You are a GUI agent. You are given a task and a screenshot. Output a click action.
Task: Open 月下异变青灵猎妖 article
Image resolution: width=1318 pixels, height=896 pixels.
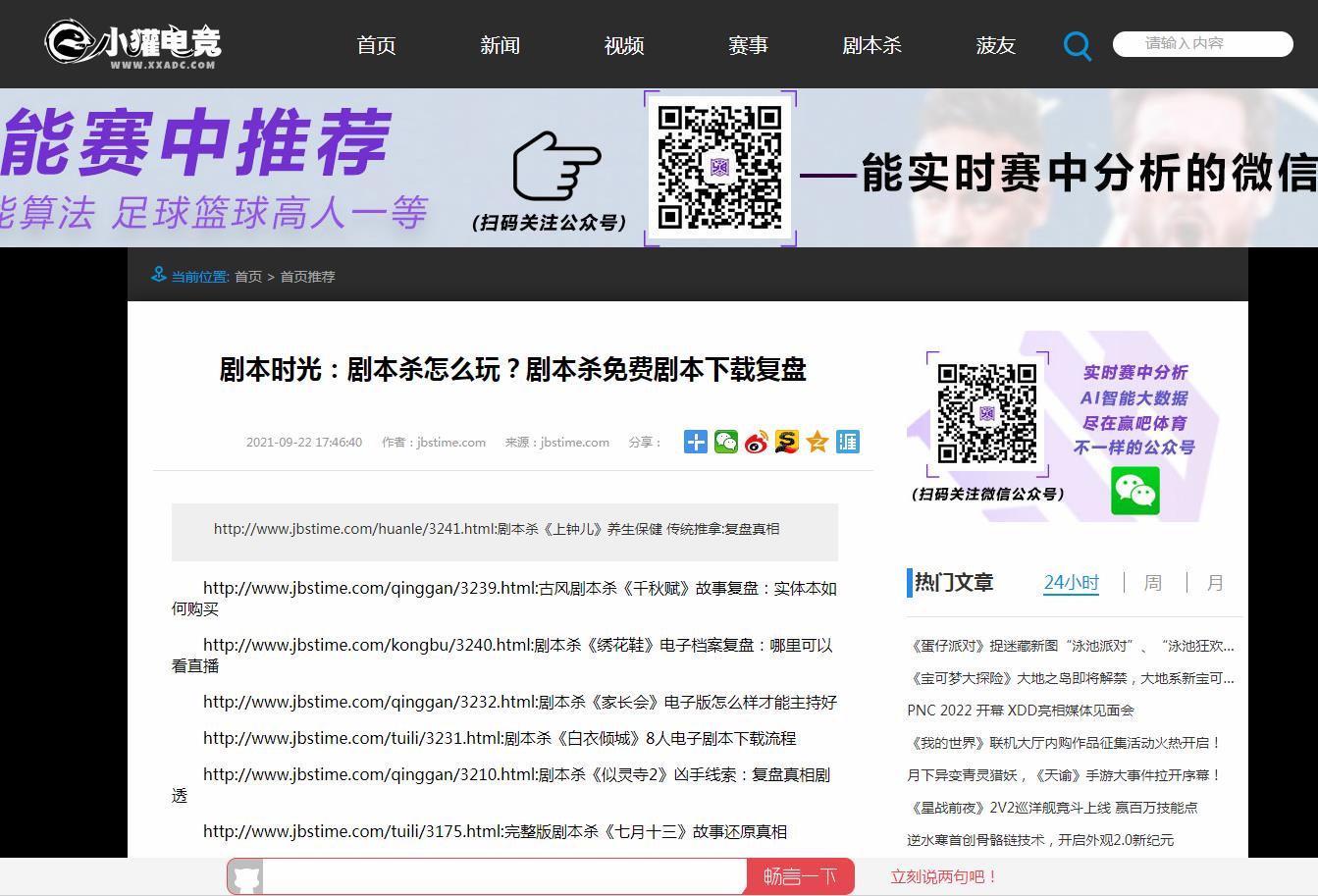point(1065,775)
